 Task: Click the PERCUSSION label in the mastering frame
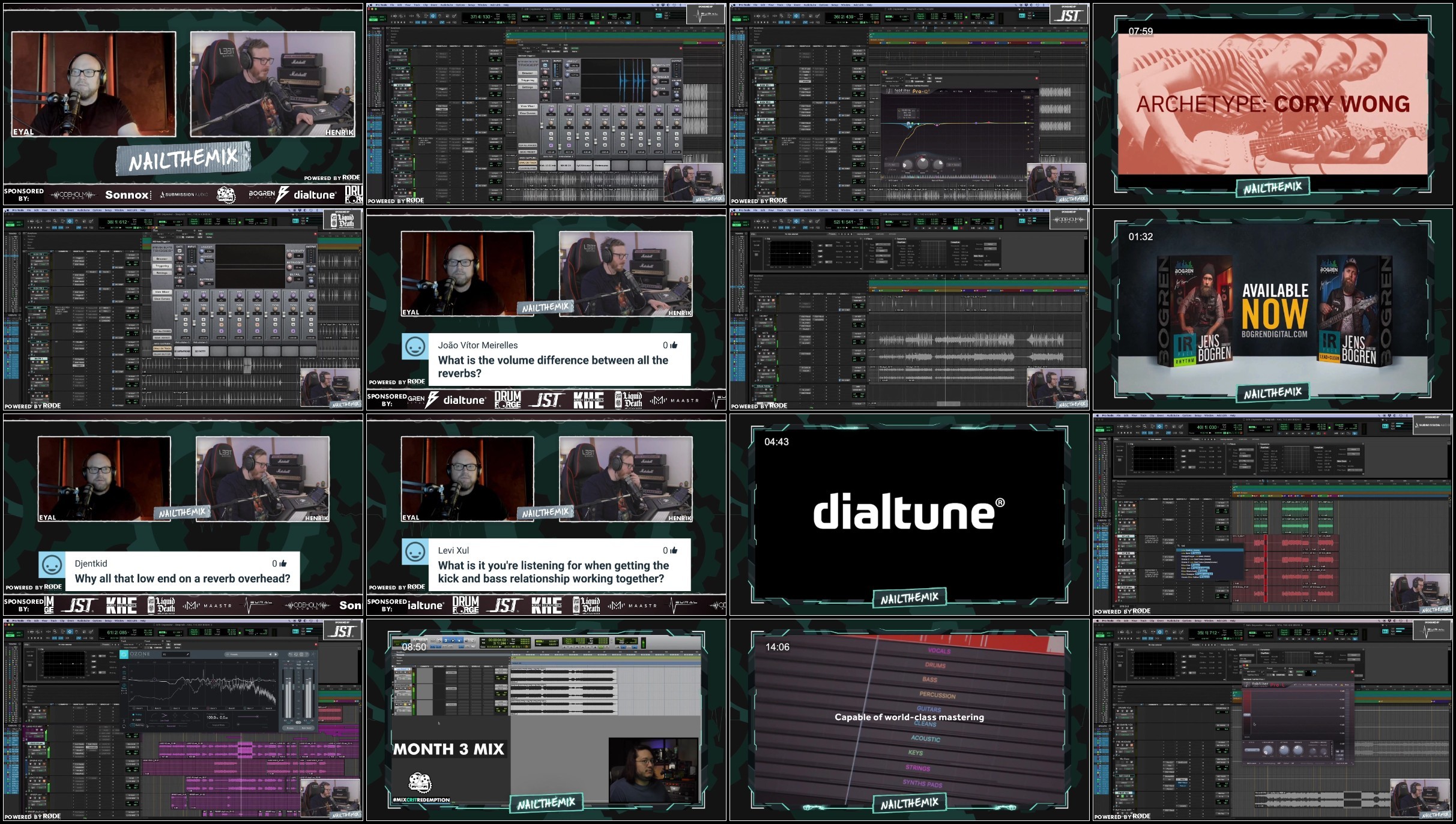[937, 695]
